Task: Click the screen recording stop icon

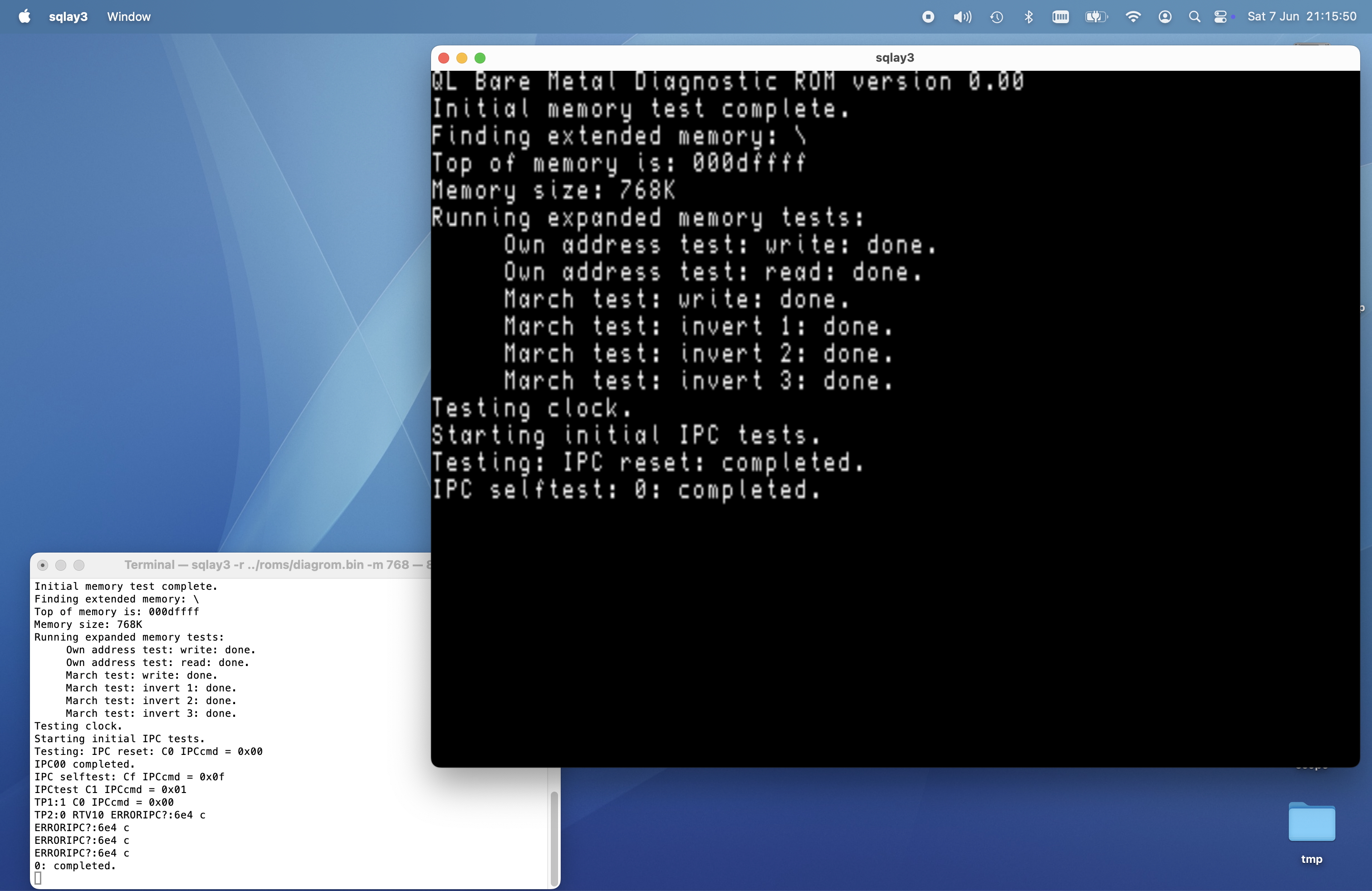Action: click(928, 17)
